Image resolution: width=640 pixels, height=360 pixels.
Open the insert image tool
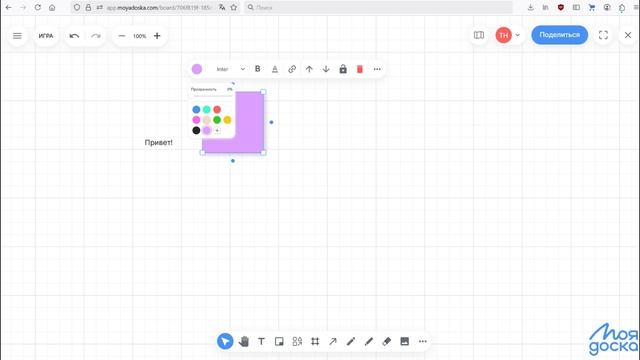coord(404,341)
